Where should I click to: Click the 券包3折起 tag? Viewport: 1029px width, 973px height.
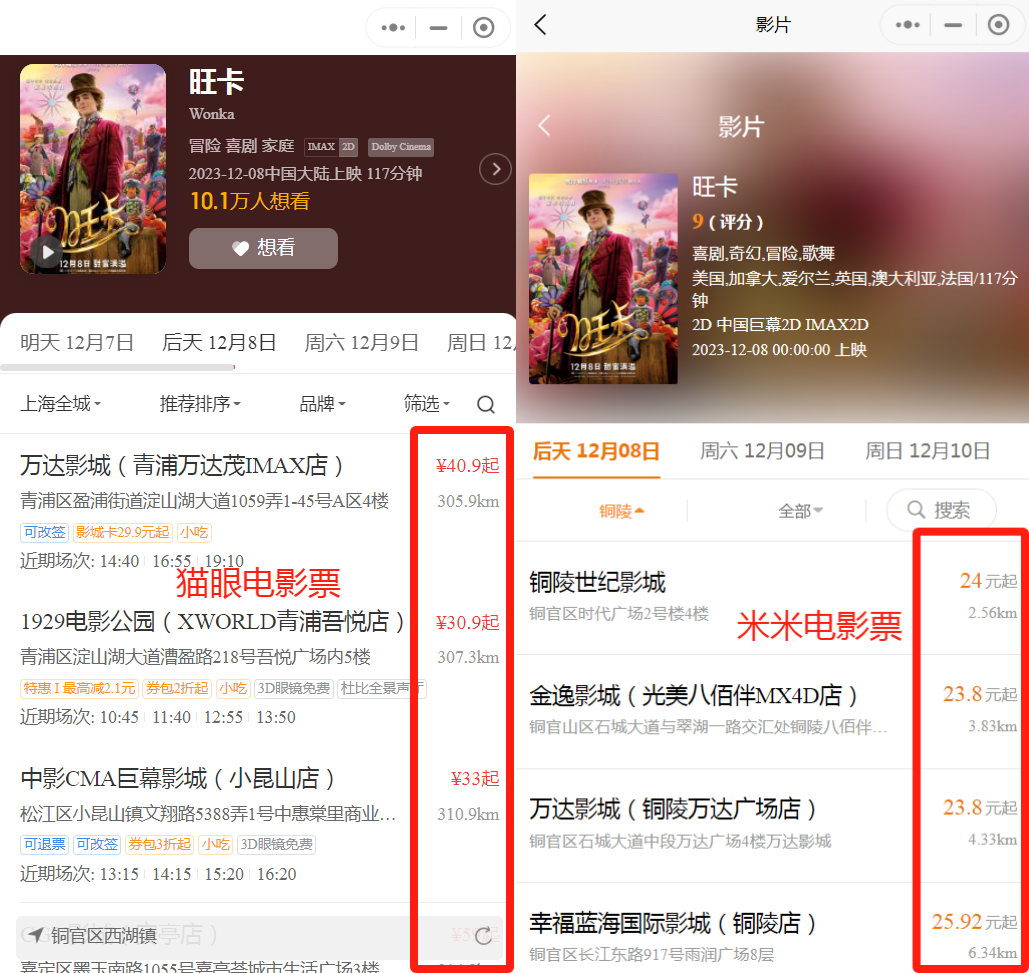(159, 844)
